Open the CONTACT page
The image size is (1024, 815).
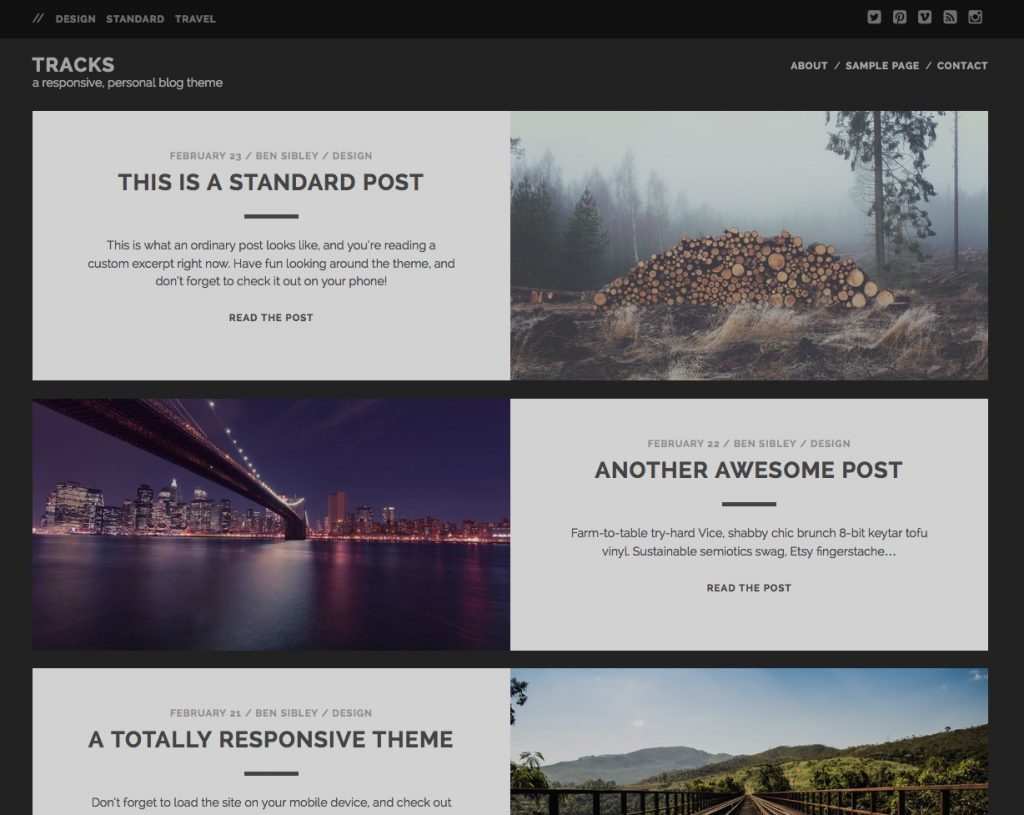(x=962, y=65)
